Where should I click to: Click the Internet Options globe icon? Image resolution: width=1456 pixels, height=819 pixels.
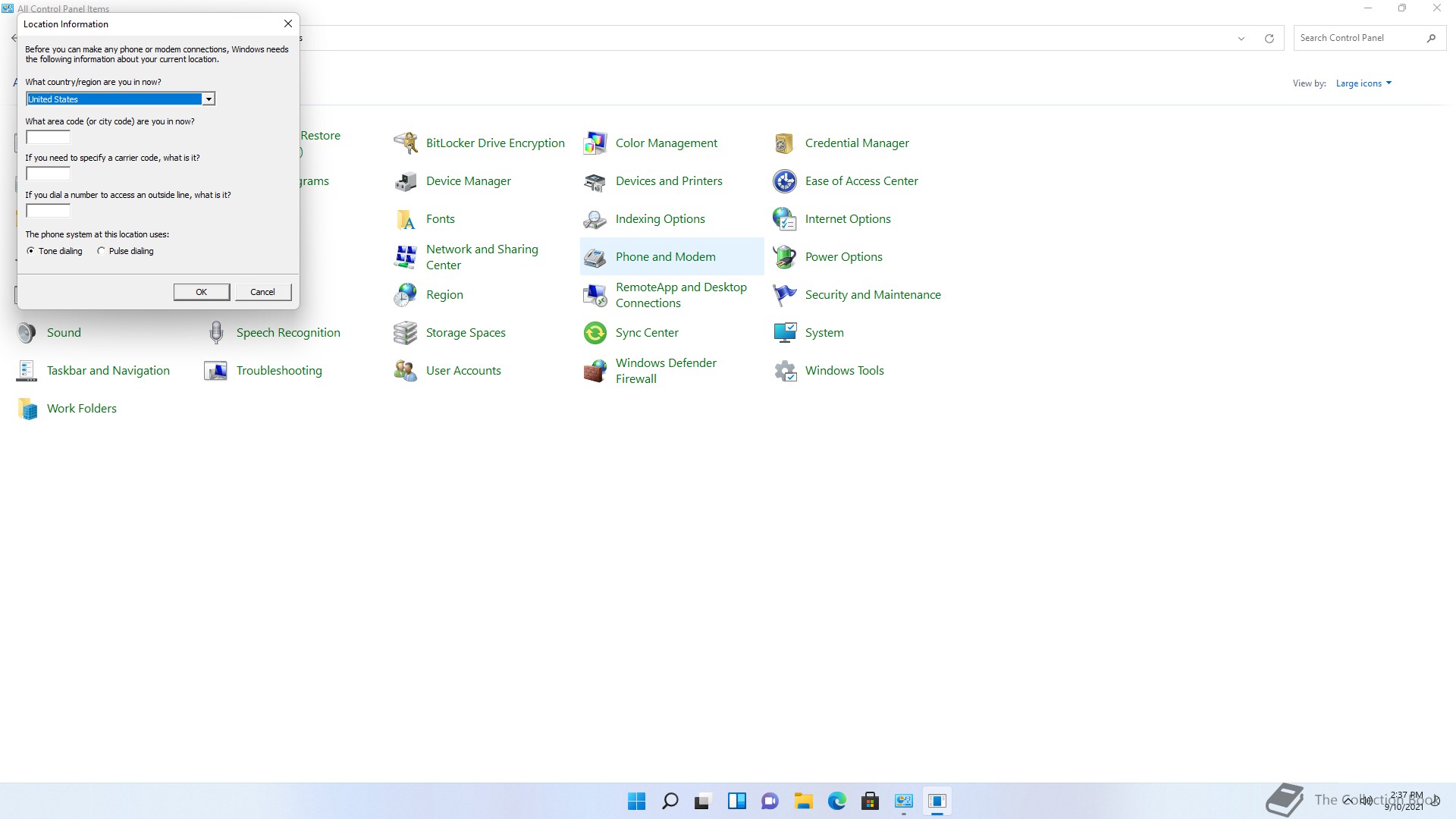[785, 218]
